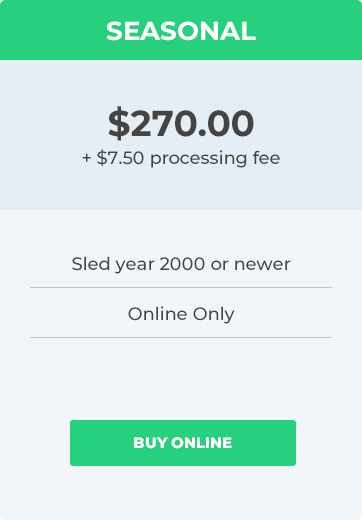Screen dimensions: 362x520
Task: Click the BUY ONLINE button
Action: [183, 443]
